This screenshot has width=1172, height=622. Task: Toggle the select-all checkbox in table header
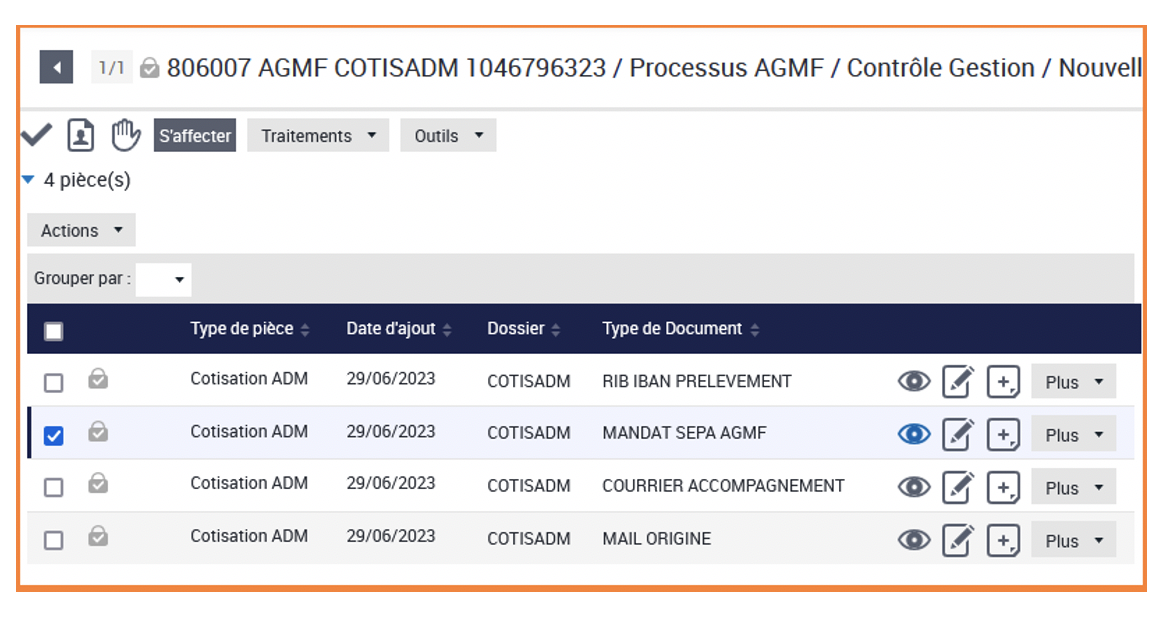(54, 331)
